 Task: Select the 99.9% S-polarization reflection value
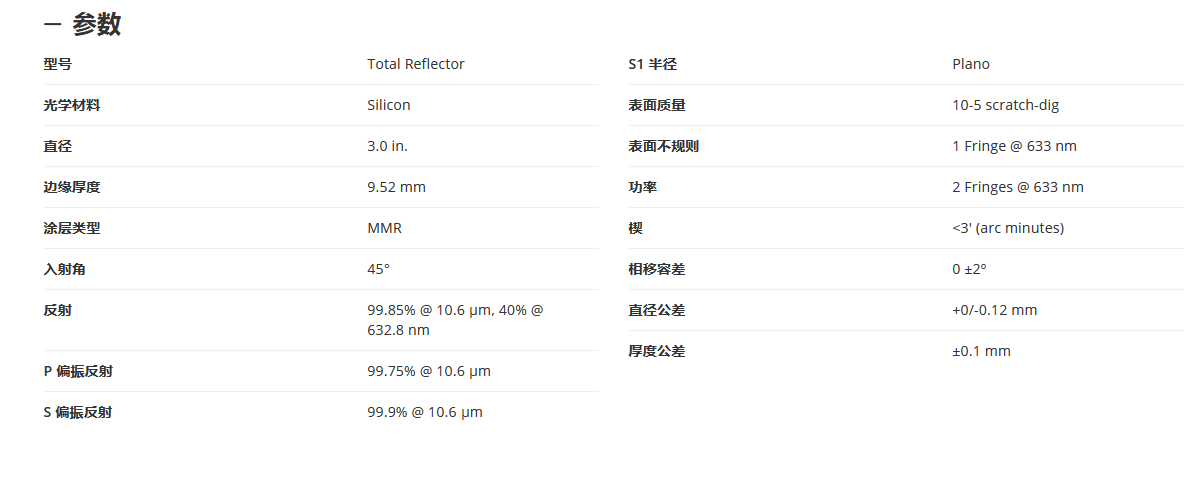[425, 412]
